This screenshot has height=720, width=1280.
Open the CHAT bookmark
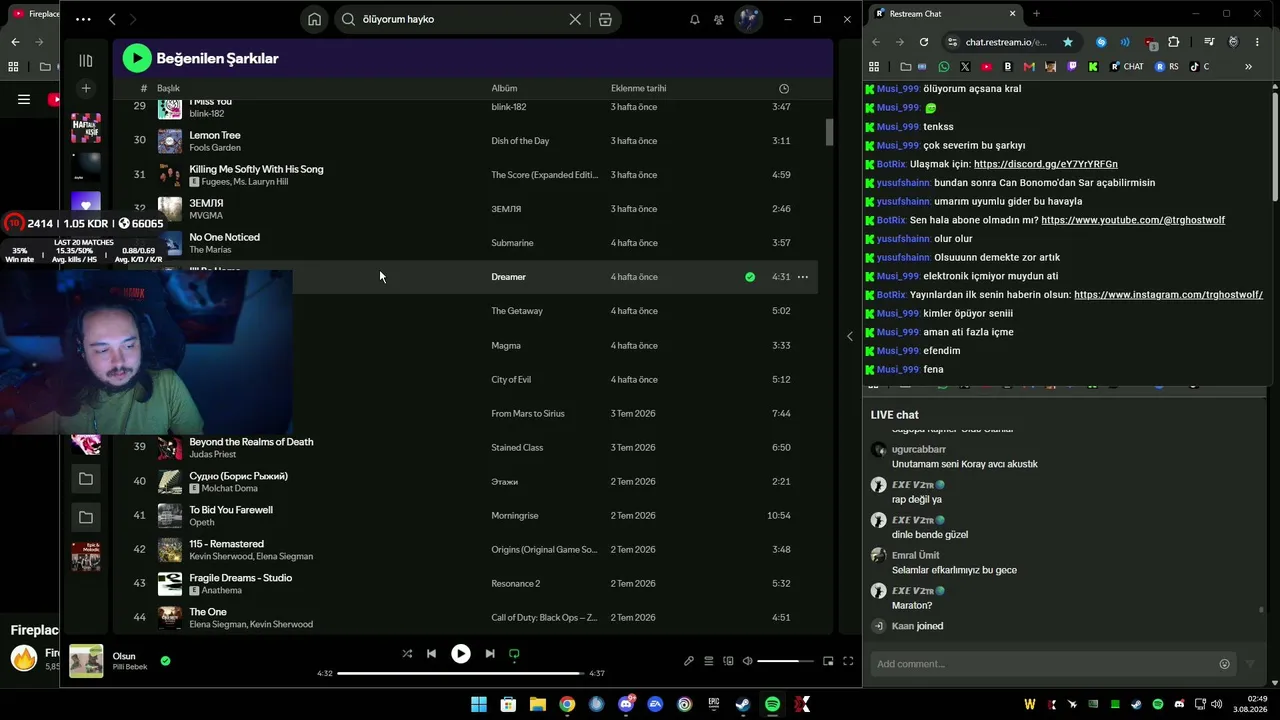[1127, 67]
